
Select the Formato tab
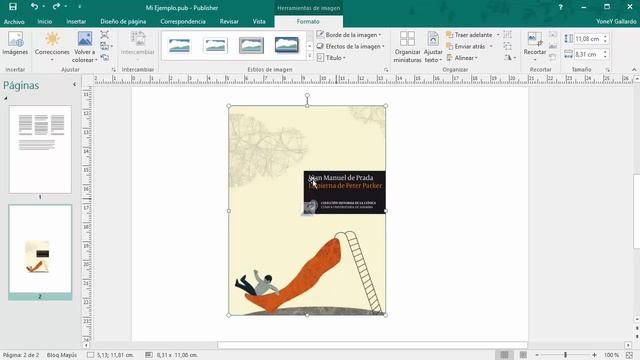(308, 22)
